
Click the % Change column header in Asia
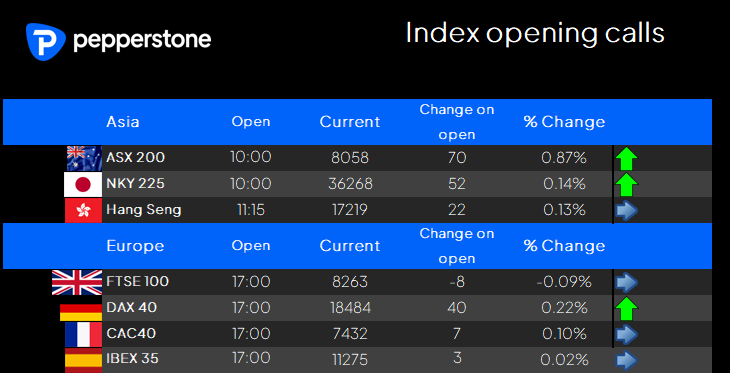pos(564,122)
